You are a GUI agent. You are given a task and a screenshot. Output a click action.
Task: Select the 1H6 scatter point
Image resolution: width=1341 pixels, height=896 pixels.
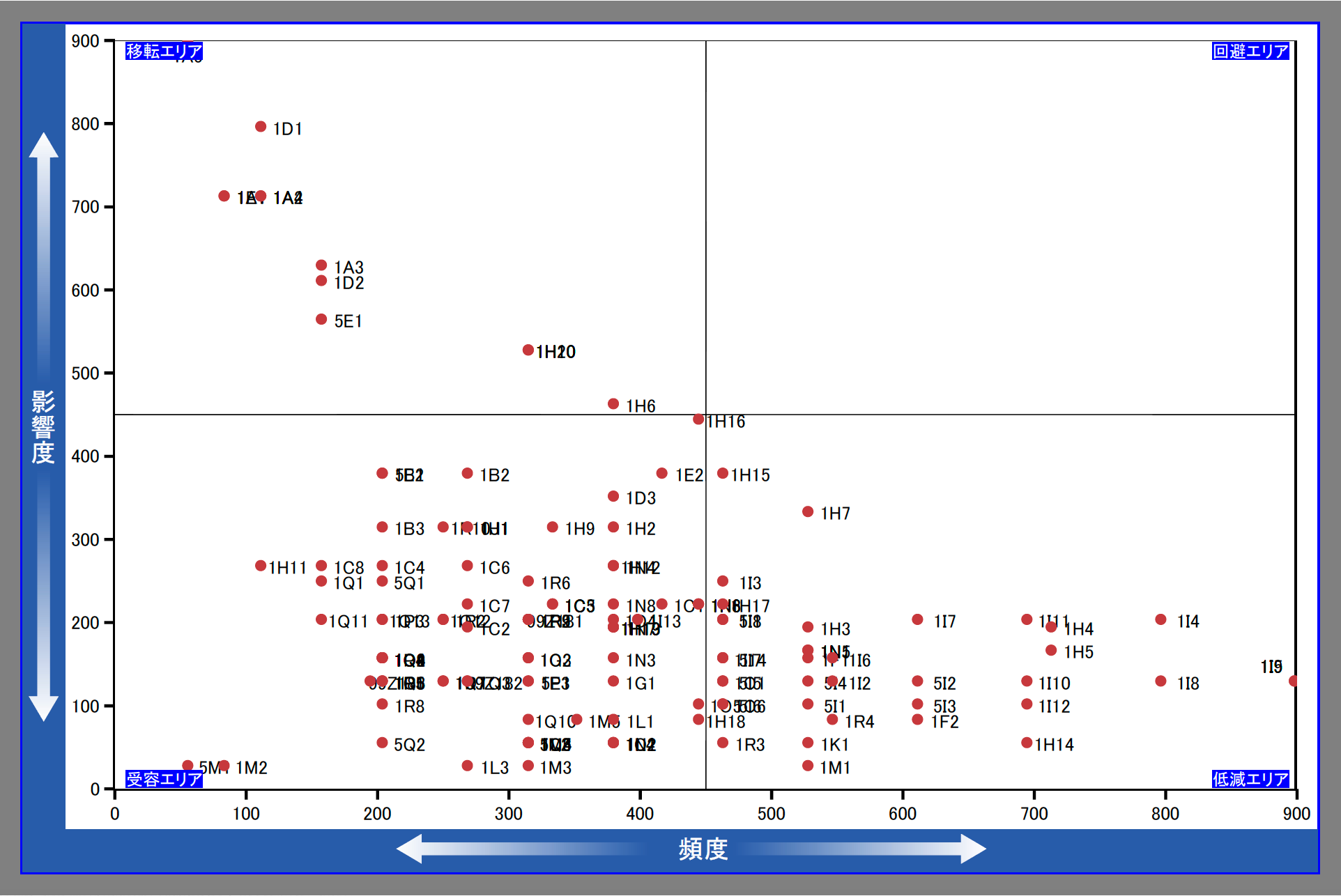613,404
